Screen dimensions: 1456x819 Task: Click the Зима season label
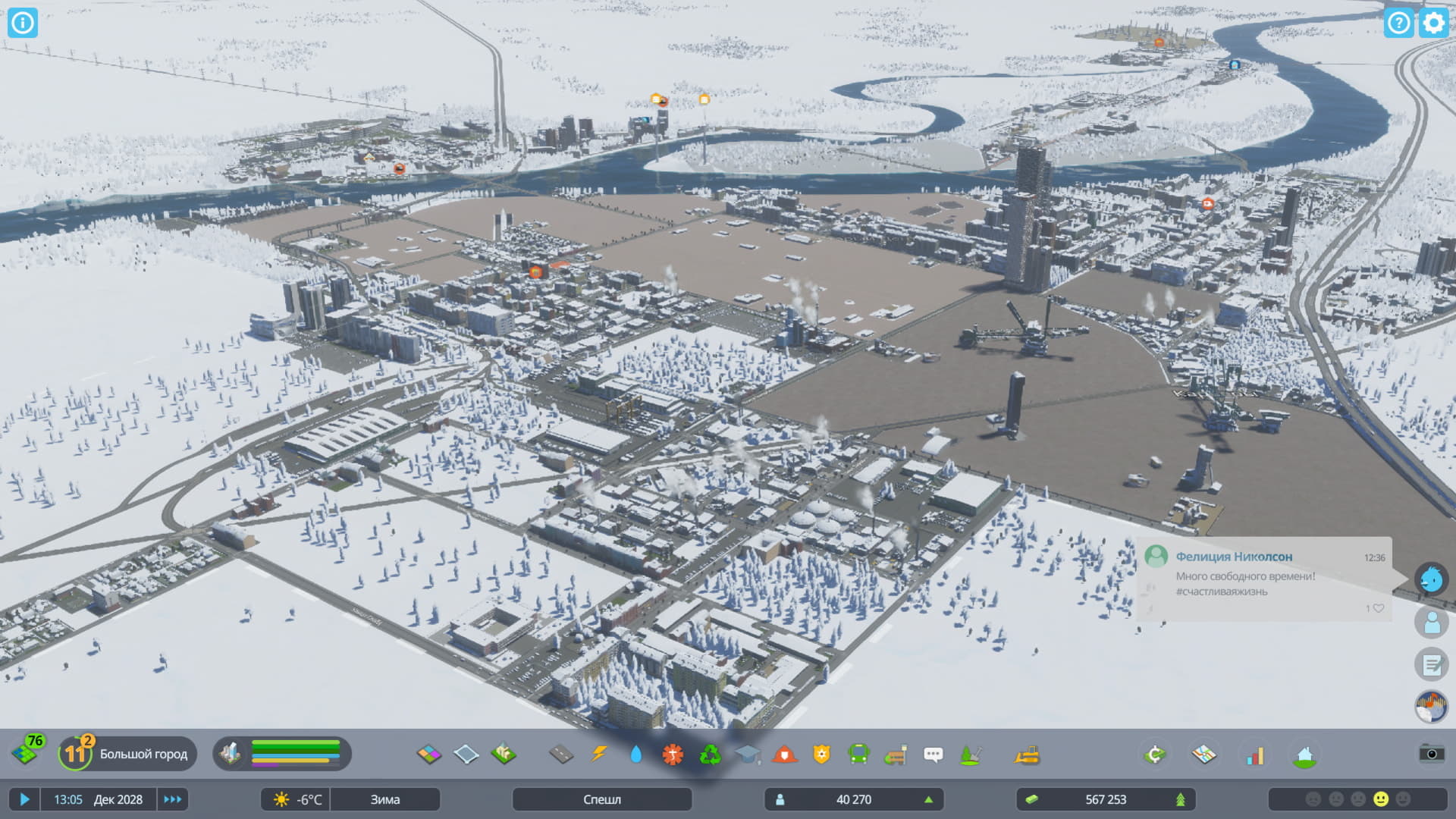click(x=385, y=799)
